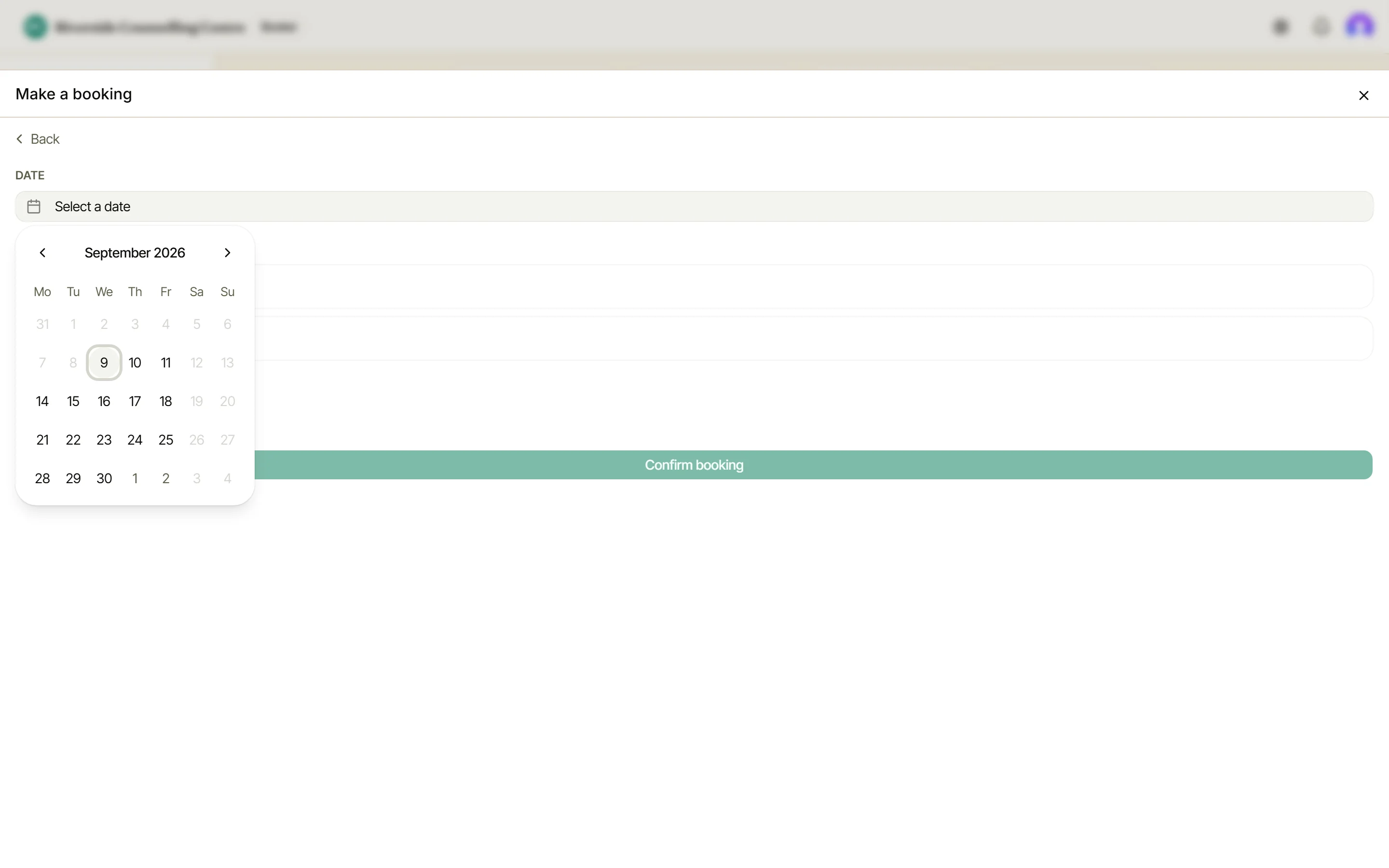Go to next month in calendar
Screen dimensions: 1389x868
[227, 253]
